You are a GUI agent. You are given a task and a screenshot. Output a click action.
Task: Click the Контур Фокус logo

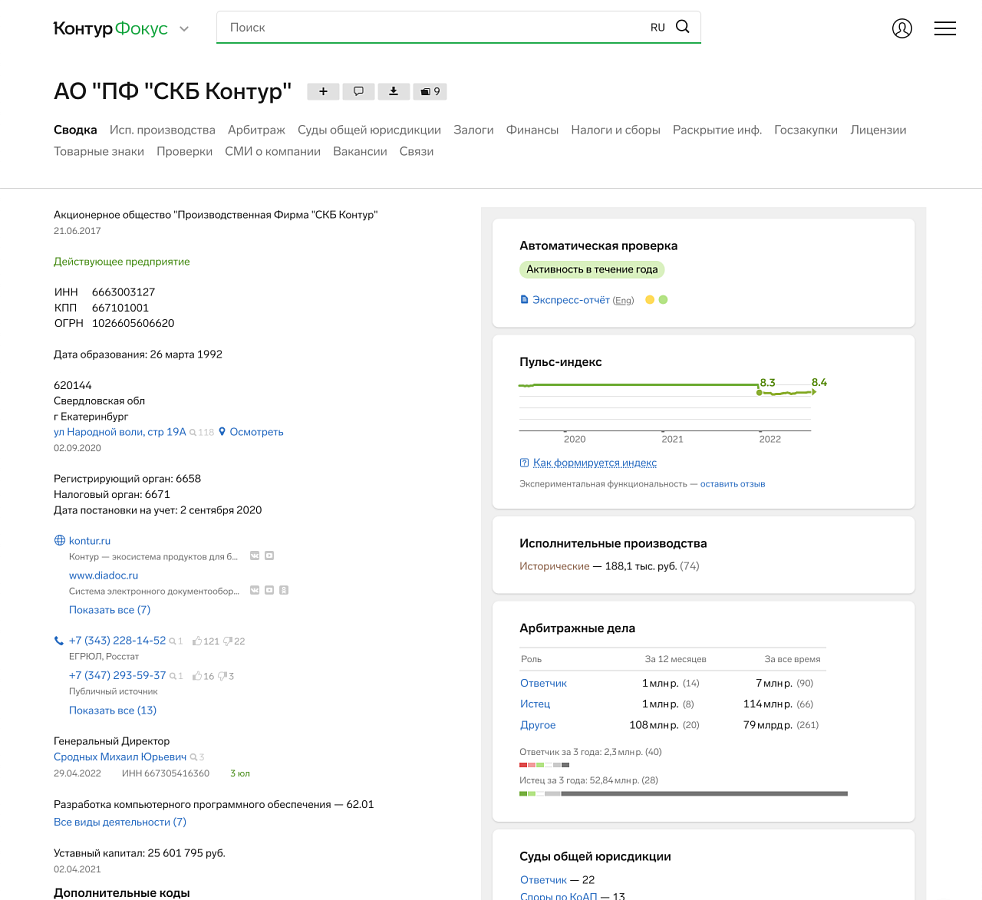(x=111, y=28)
